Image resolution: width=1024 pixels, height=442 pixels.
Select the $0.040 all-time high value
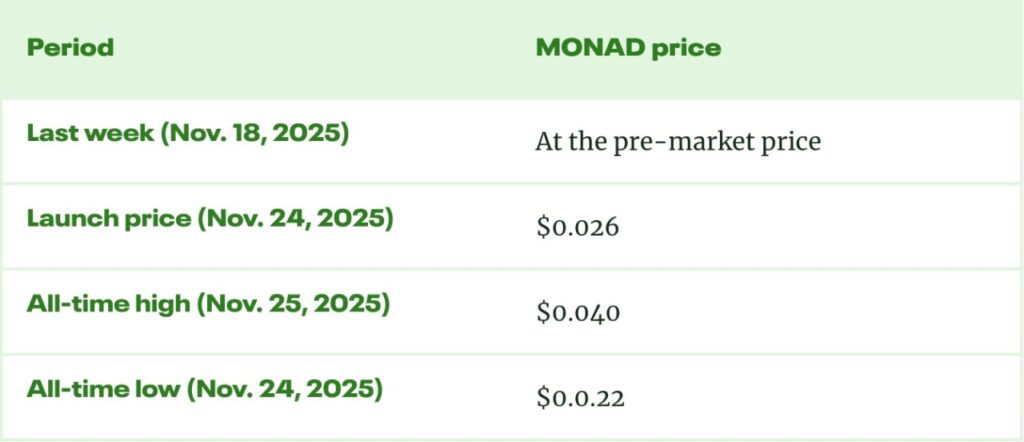(578, 312)
